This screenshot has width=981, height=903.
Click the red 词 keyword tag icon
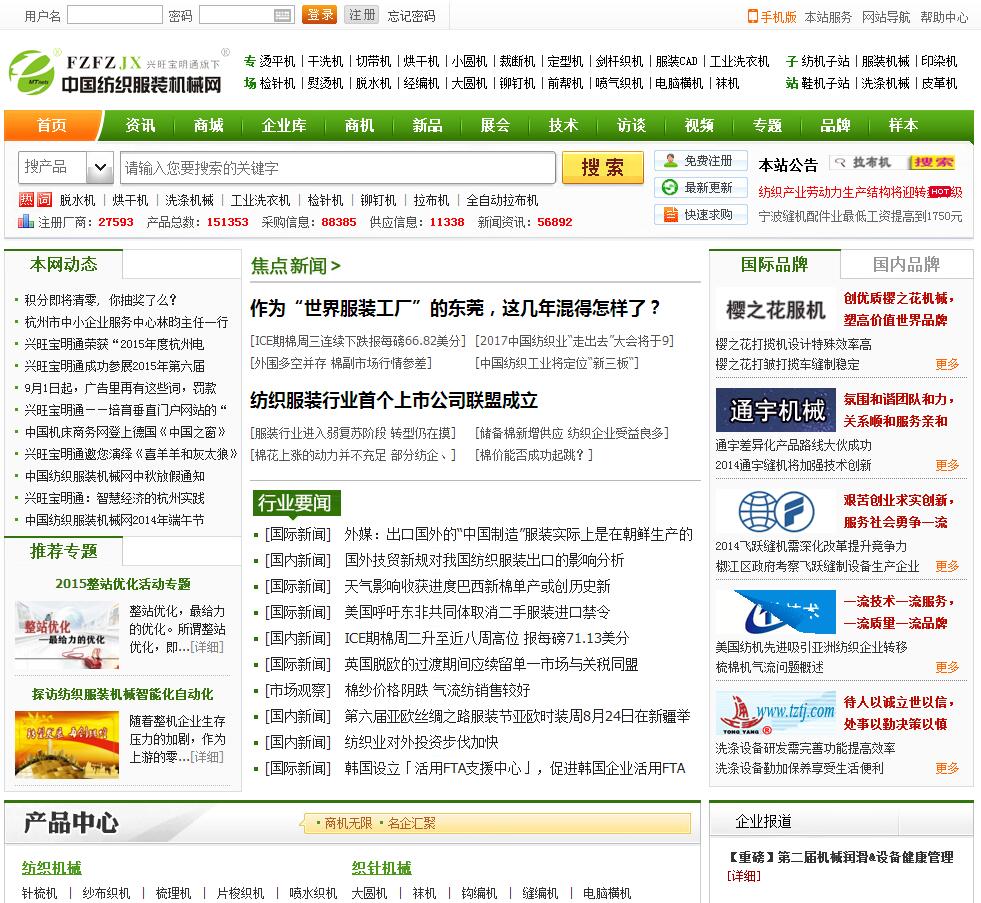pyautogui.click(x=44, y=200)
